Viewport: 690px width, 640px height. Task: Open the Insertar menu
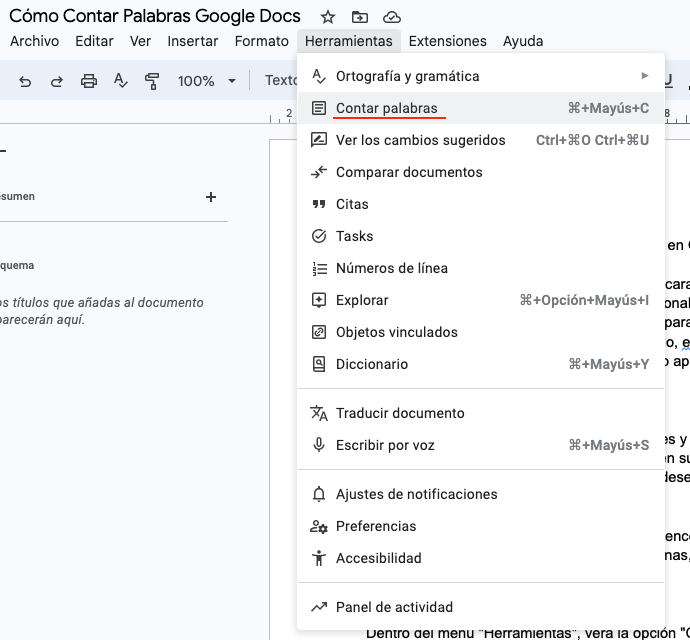click(x=193, y=41)
